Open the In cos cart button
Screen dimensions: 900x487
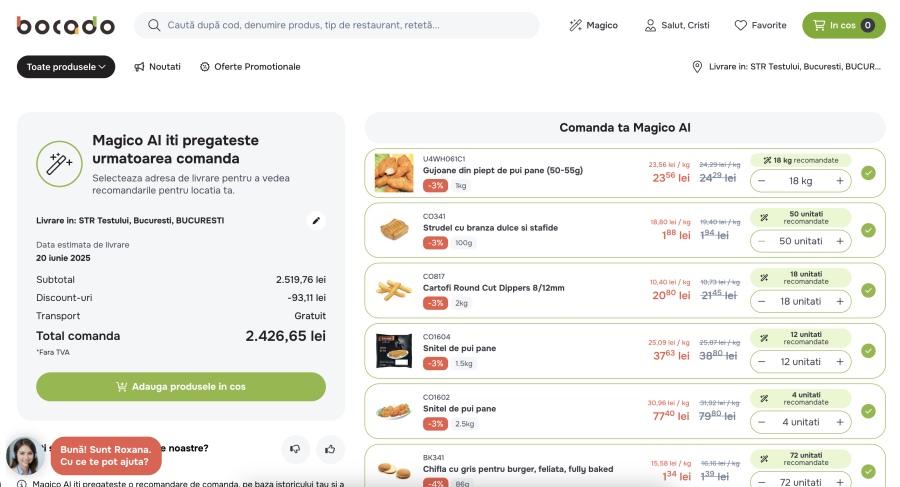(x=843, y=25)
